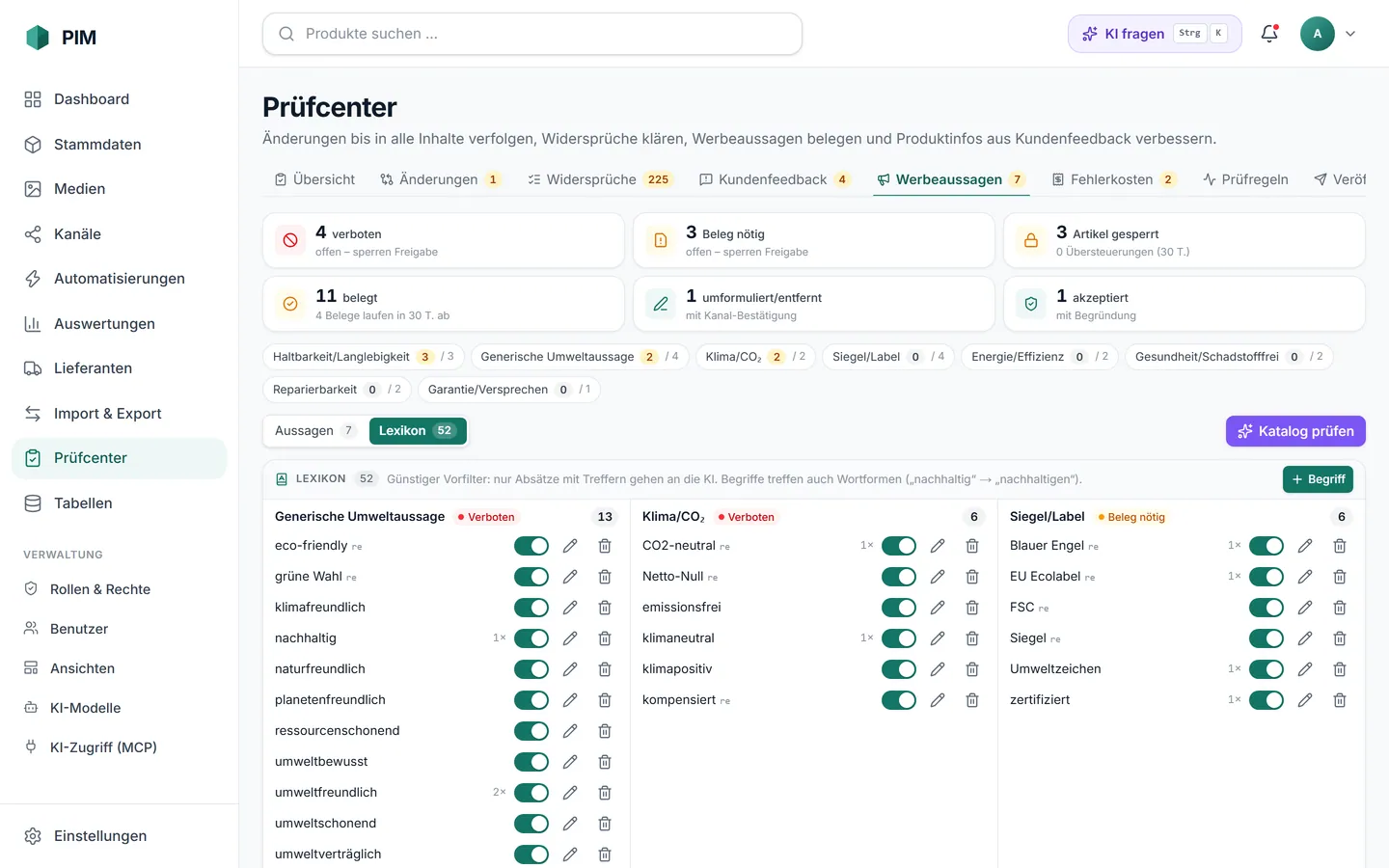Open KI-Zugriff (MCP) settings page

point(120,747)
